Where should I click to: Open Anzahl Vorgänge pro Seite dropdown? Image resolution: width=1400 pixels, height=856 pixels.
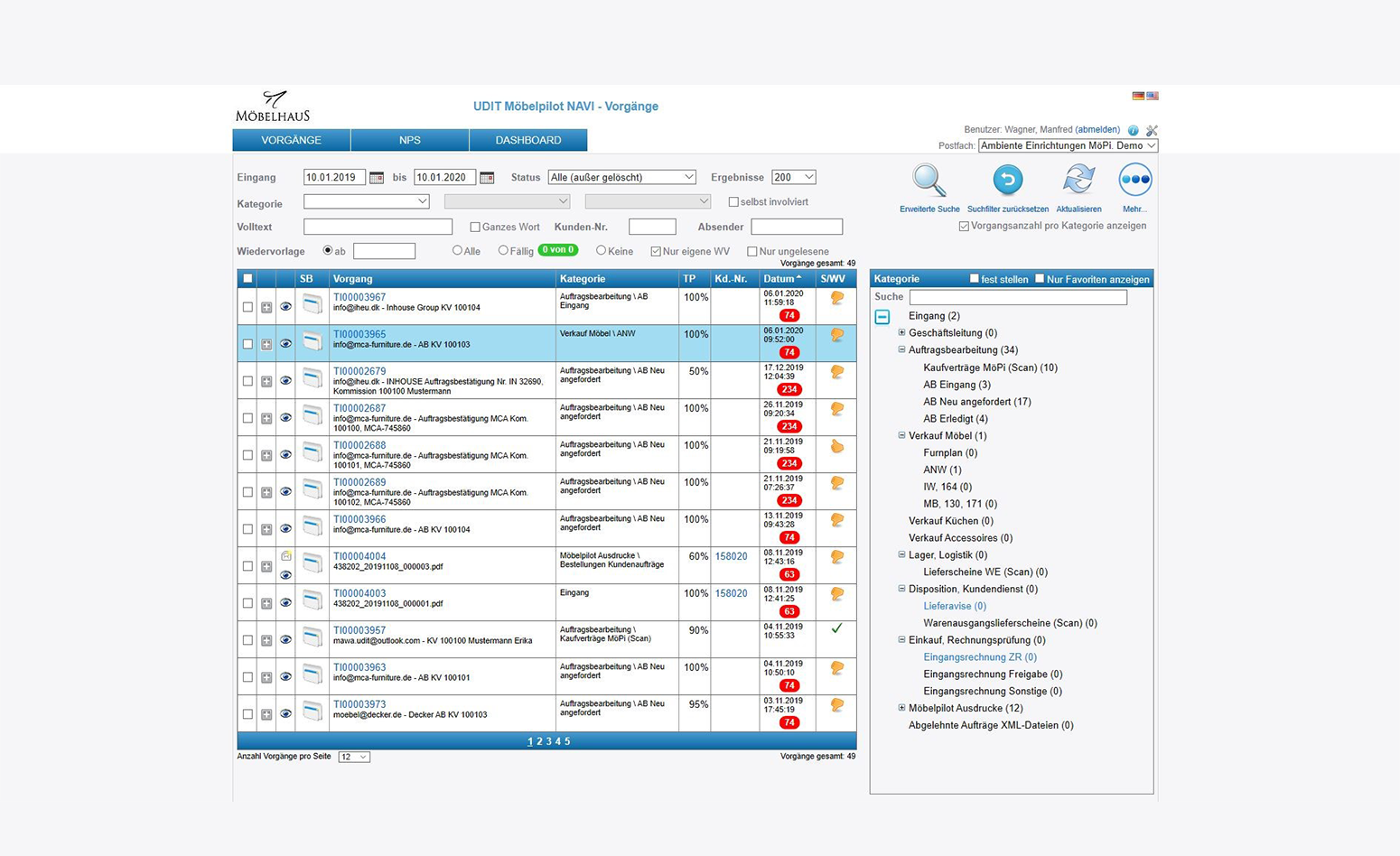tap(354, 757)
